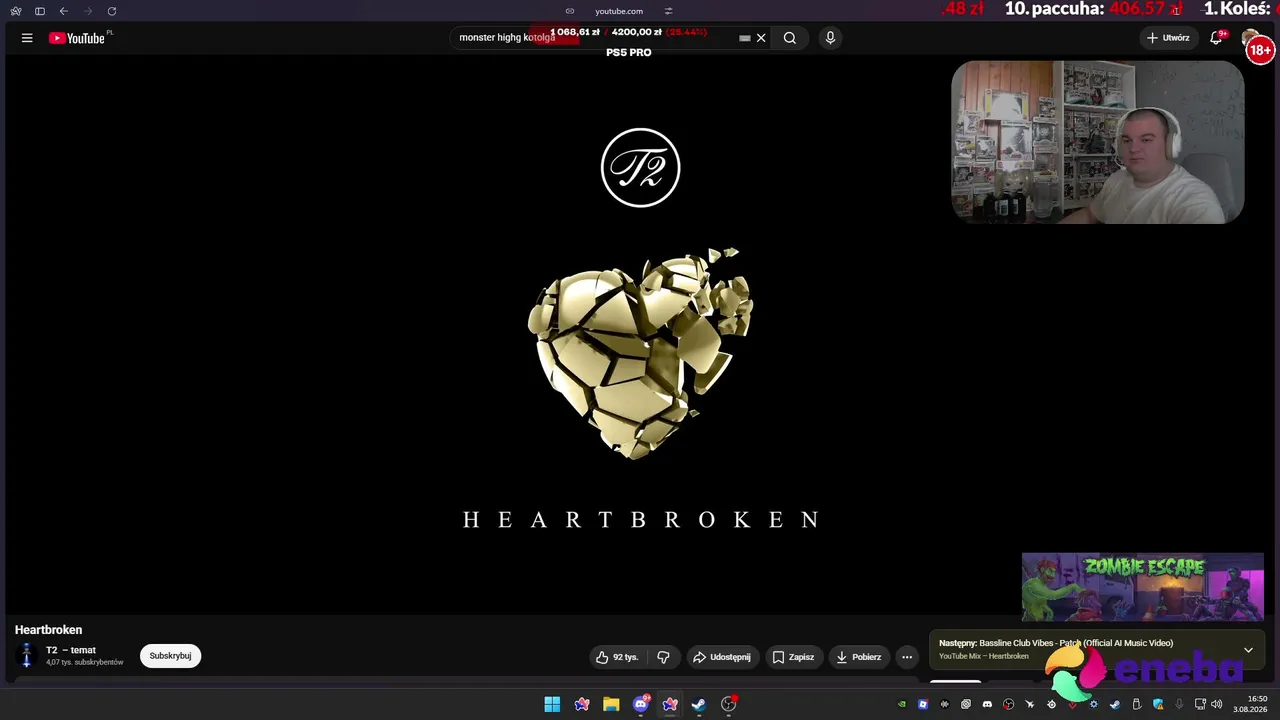
Task: Click the magnifying glass search button
Action: click(x=790, y=38)
